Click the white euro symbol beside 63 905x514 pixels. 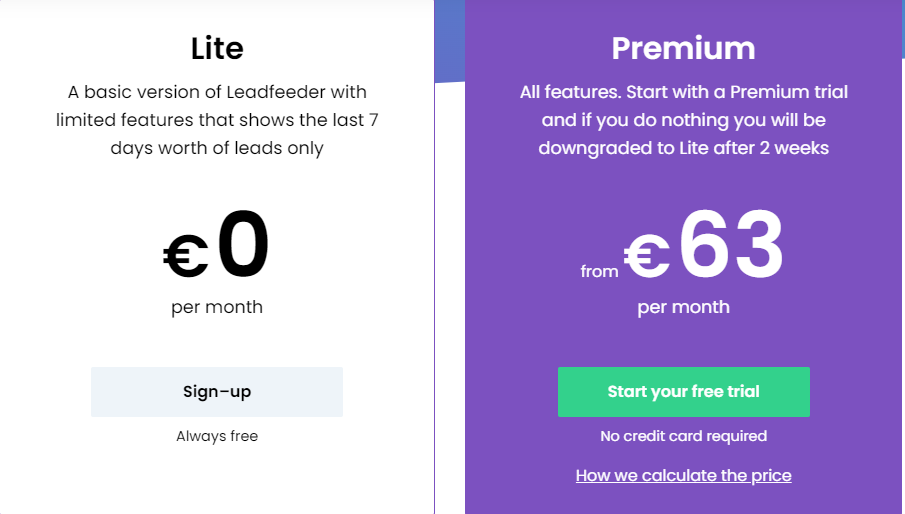point(646,256)
